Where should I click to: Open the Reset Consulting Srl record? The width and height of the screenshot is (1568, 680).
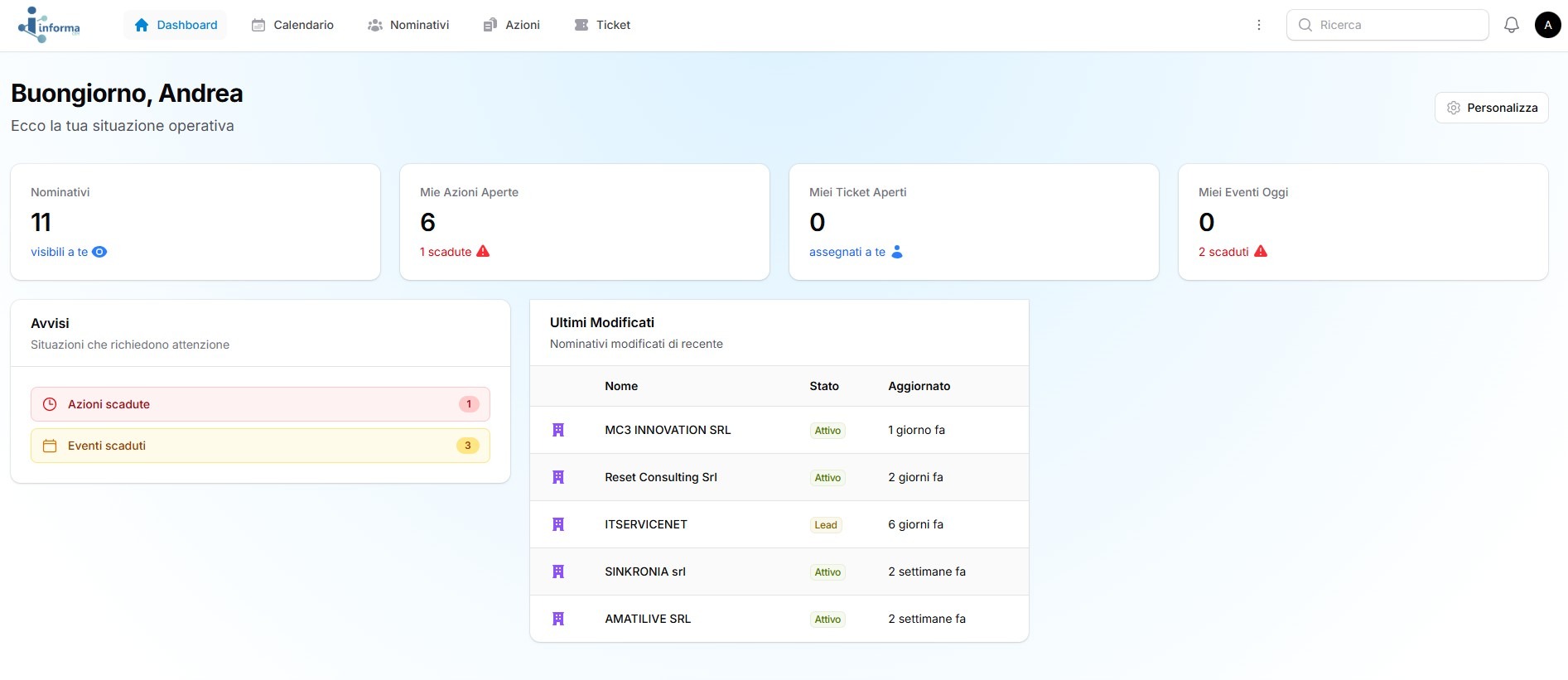point(660,477)
